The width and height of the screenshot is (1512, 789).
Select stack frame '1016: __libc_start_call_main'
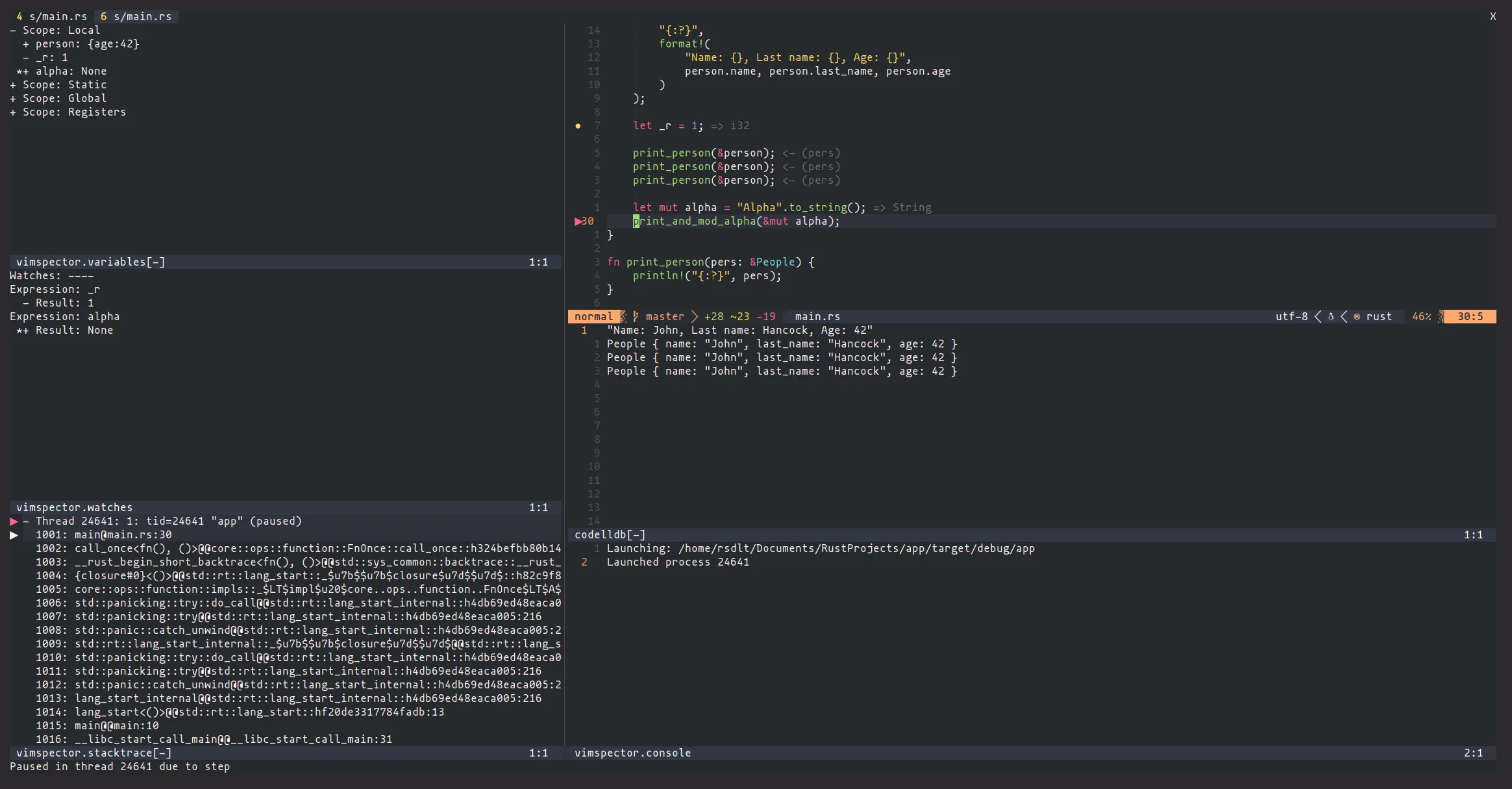pos(214,739)
